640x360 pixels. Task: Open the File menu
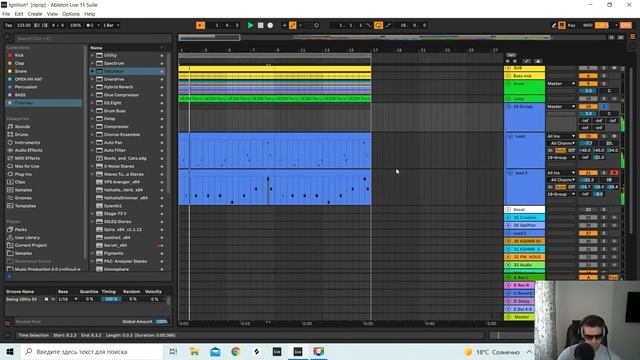6,14
